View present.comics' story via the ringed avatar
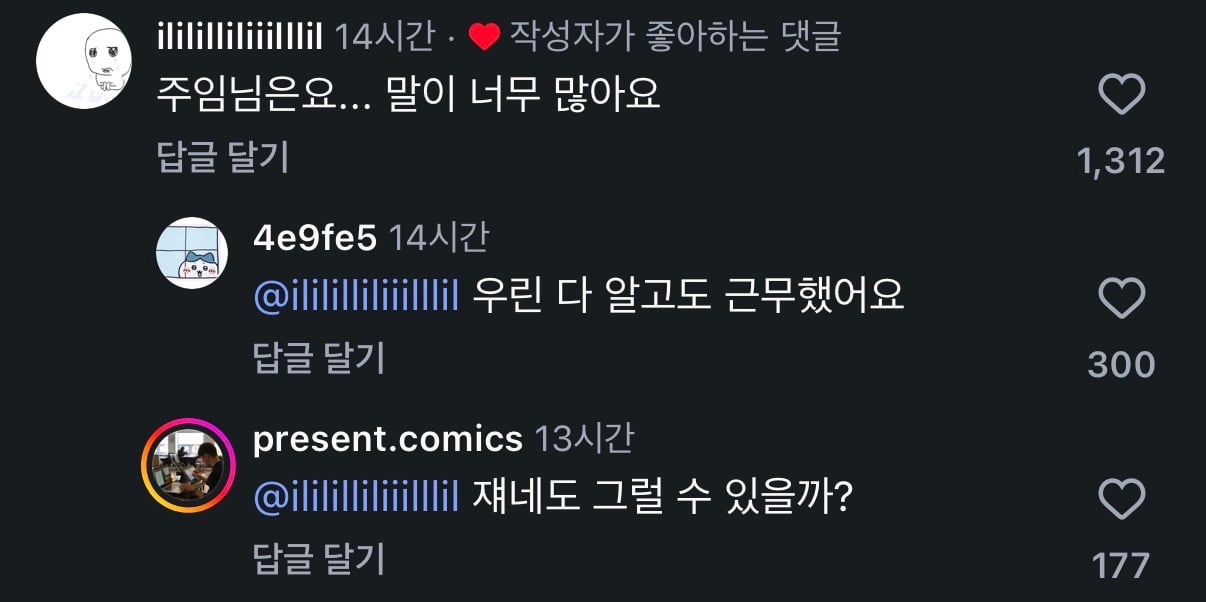Viewport: 1206px width, 602px height. point(189,466)
